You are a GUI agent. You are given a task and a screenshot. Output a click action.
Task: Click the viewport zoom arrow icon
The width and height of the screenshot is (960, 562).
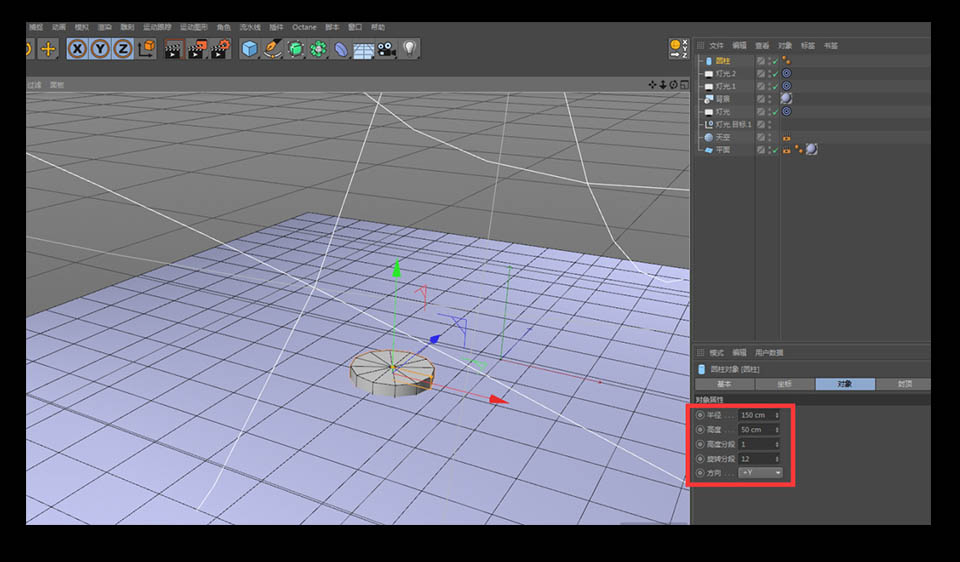[662, 84]
